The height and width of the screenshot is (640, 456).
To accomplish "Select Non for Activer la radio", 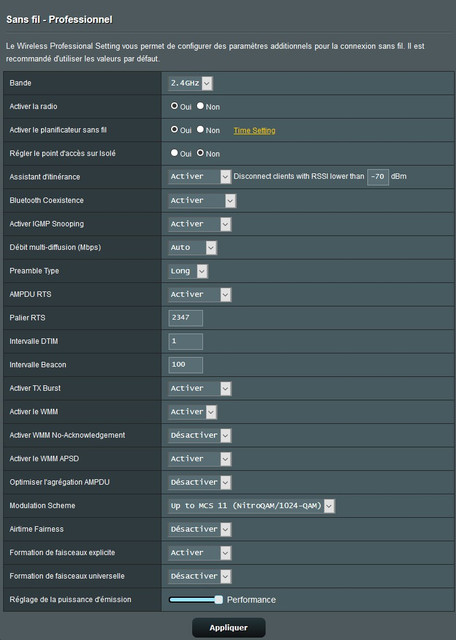I will pos(200,106).
